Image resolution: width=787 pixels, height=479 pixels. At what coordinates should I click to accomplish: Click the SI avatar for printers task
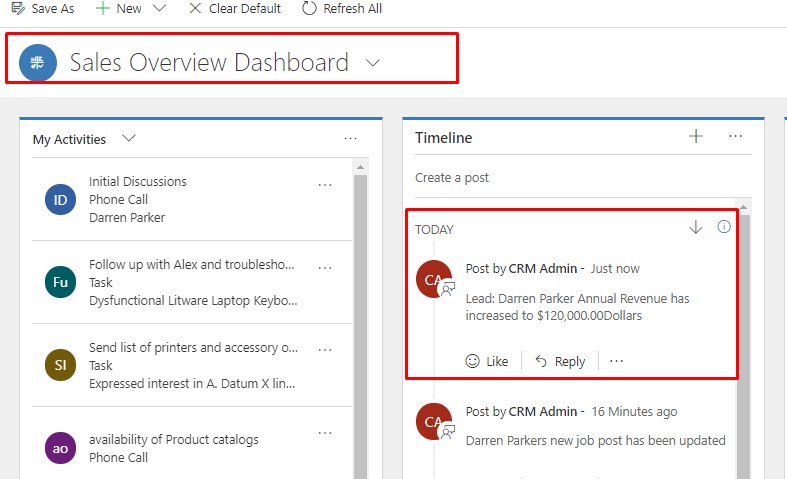pos(60,365)
